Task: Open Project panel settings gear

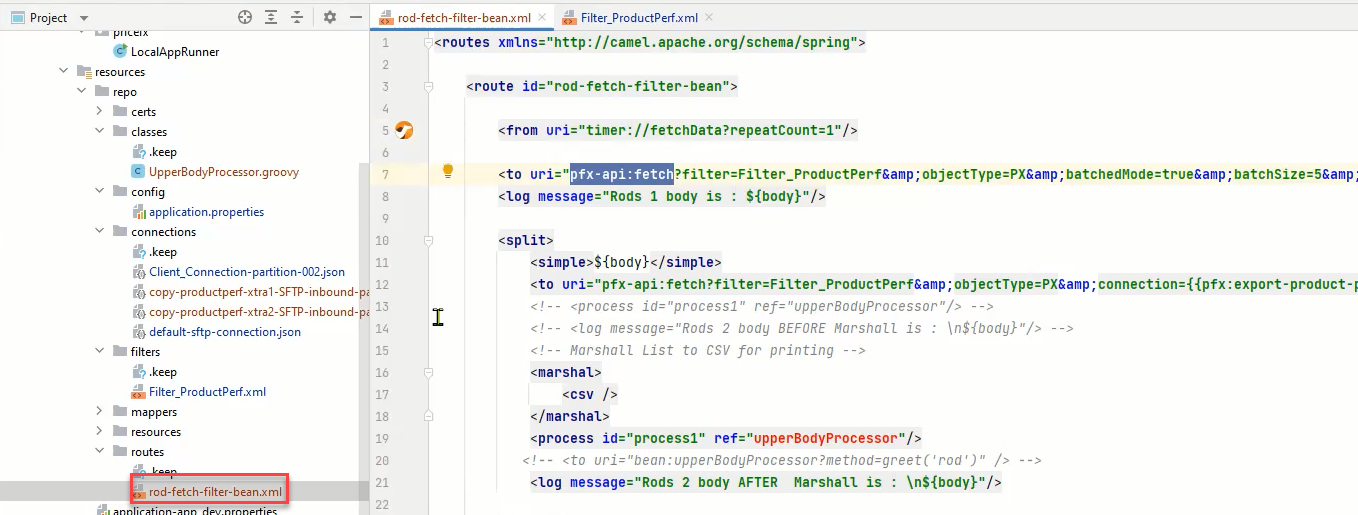Action: (330, 18)
